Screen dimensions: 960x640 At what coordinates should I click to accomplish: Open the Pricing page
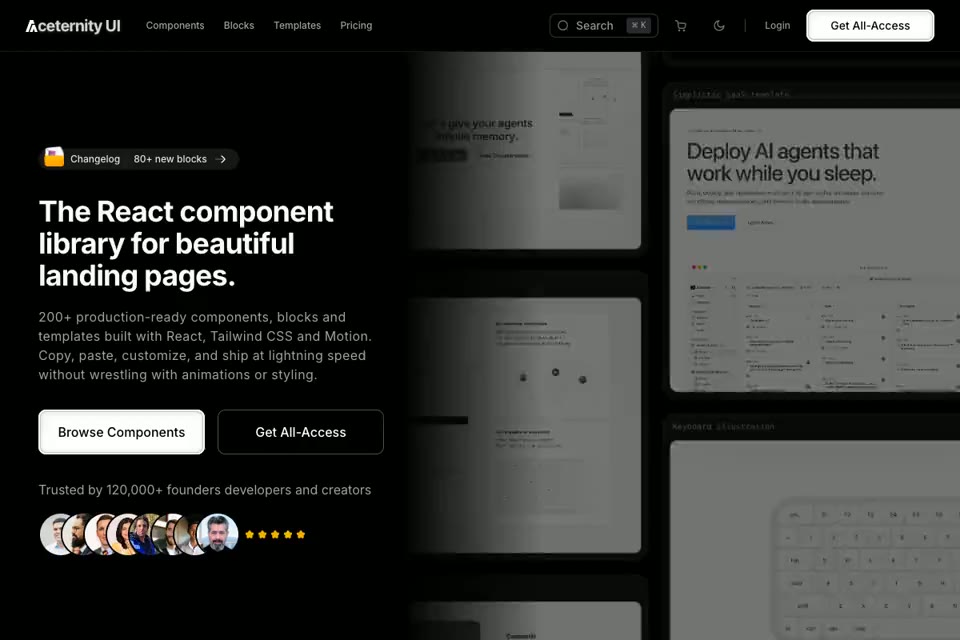(356, 26)
